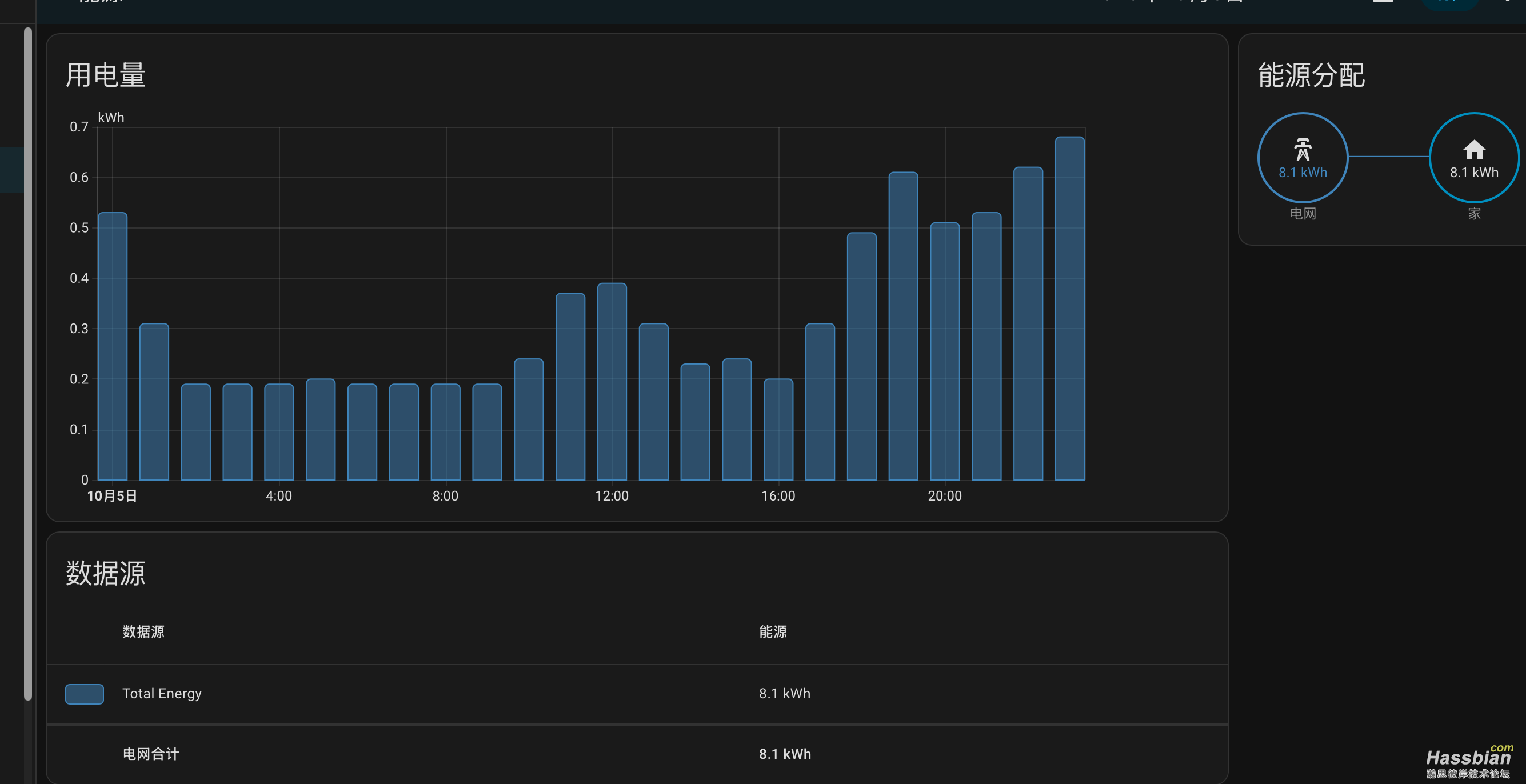Select the Total Energy row label
The image size is (1526, 784).
click(x=162, y=693)
